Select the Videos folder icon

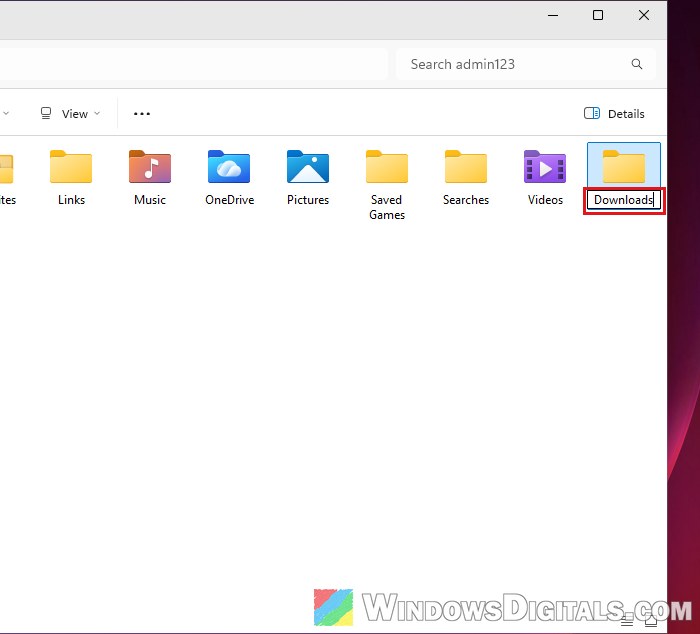[545, 167]
